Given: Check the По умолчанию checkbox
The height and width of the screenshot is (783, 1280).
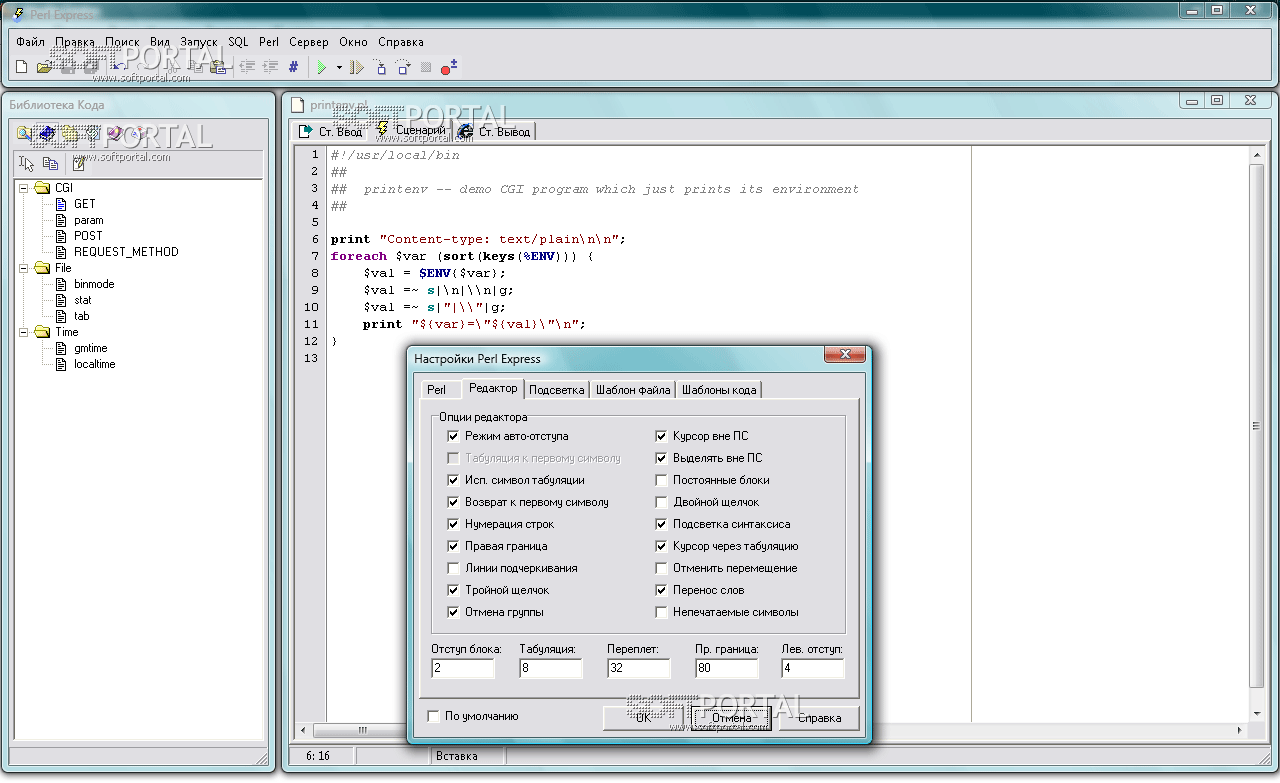Looking at the screenshot, I should (433, 716).
